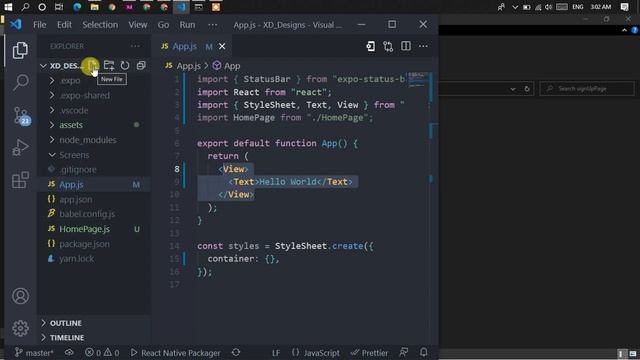Screen dimensions: 640x360
Task: Open the Edit menu
Action: click(x=64, y=25)
